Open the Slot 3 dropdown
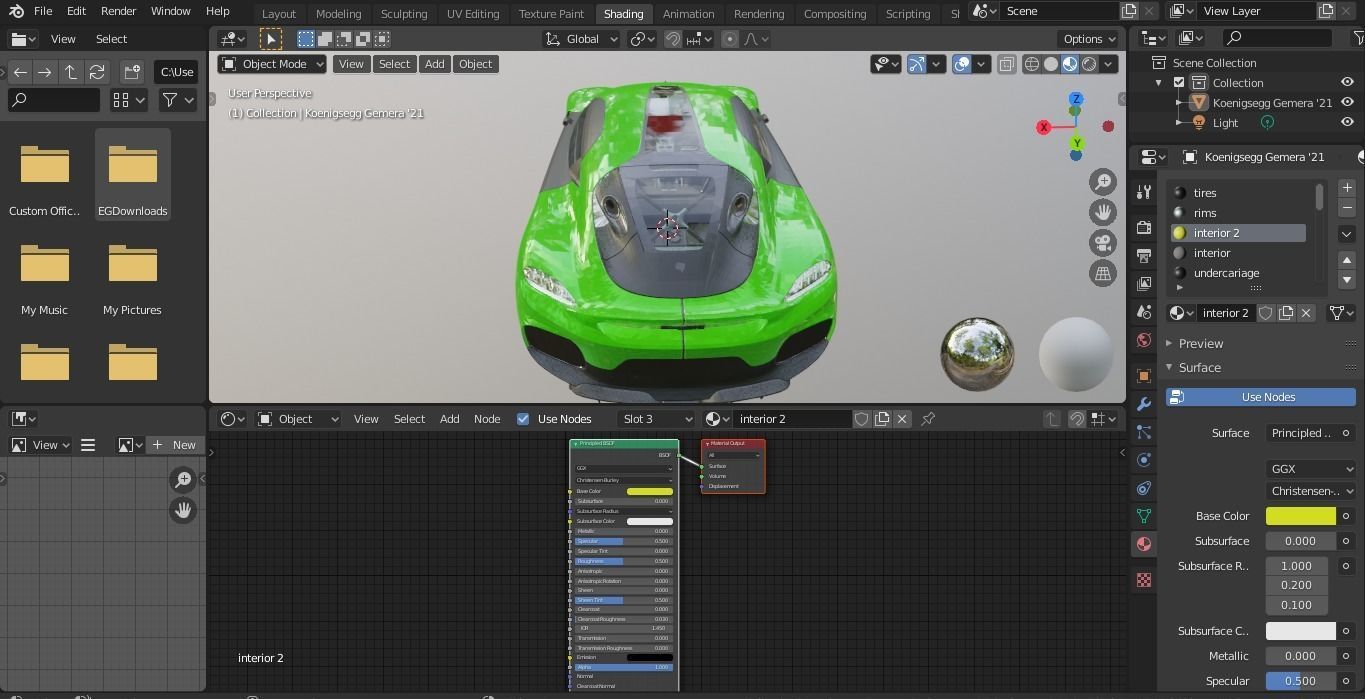The width and height of the screenshot is (1365, 699). tap(656, 419)
